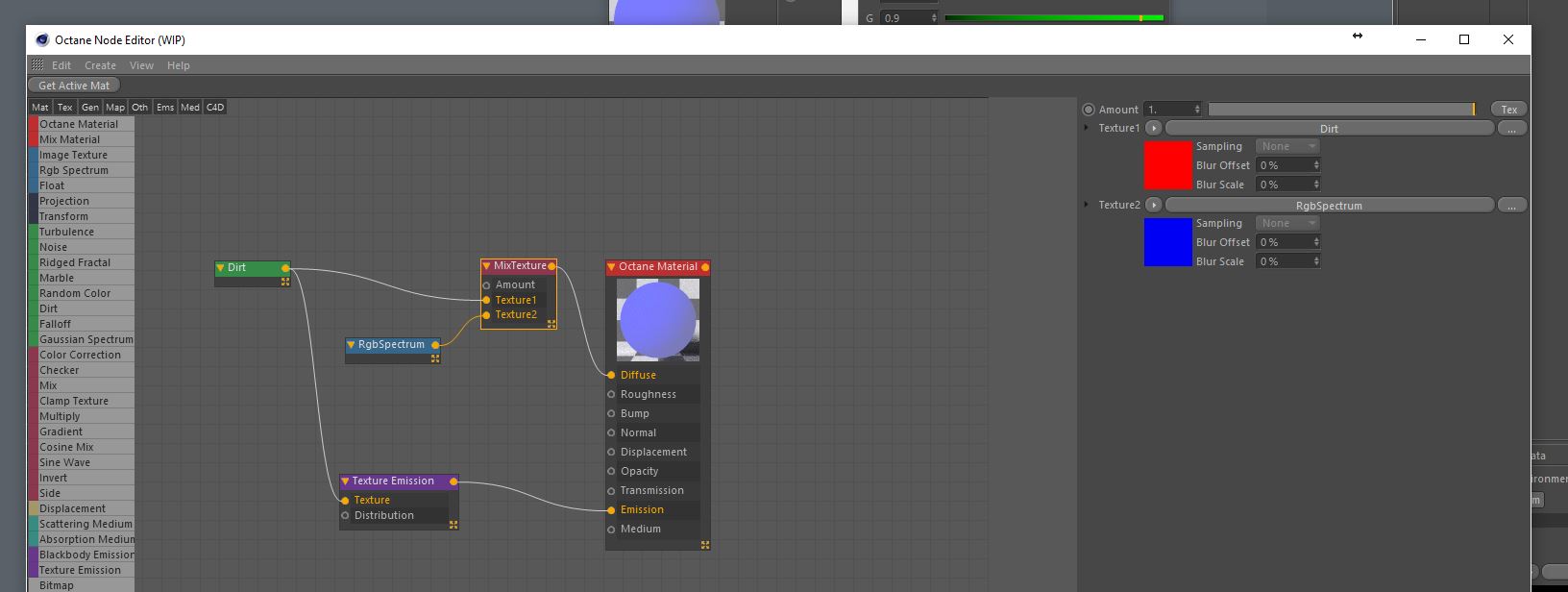
Task: Click the Medium input port
Action: coord(611,529)
